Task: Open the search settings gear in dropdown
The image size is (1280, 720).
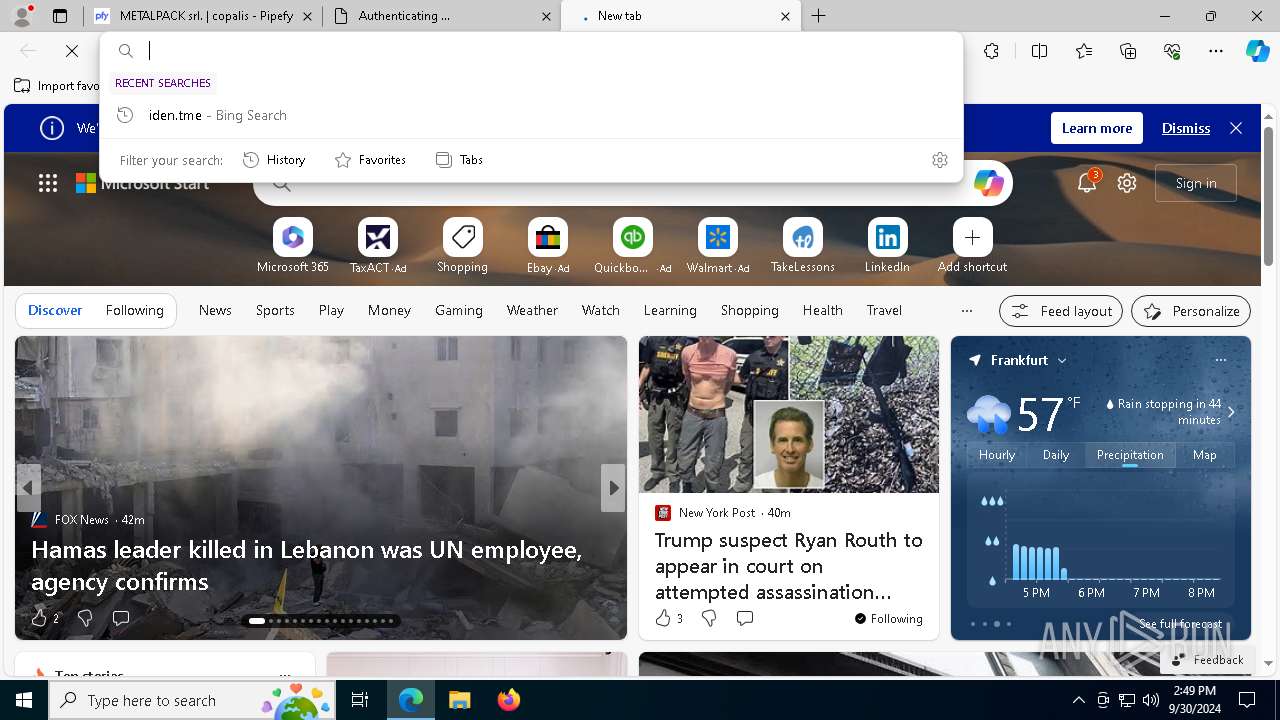Action: pyautogui.click(x=940, y=160)
